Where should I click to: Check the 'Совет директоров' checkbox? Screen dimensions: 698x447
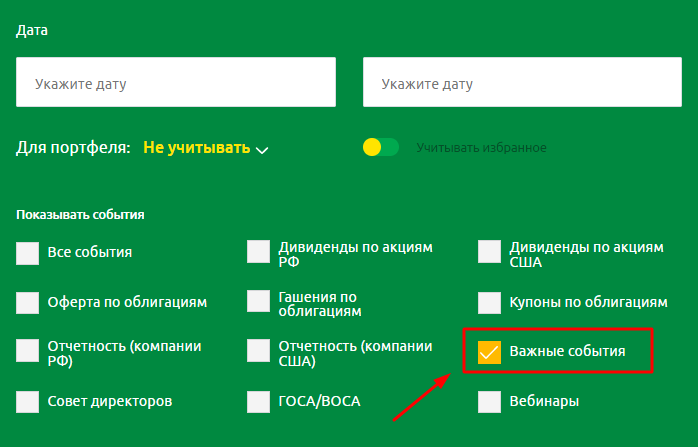28,401
